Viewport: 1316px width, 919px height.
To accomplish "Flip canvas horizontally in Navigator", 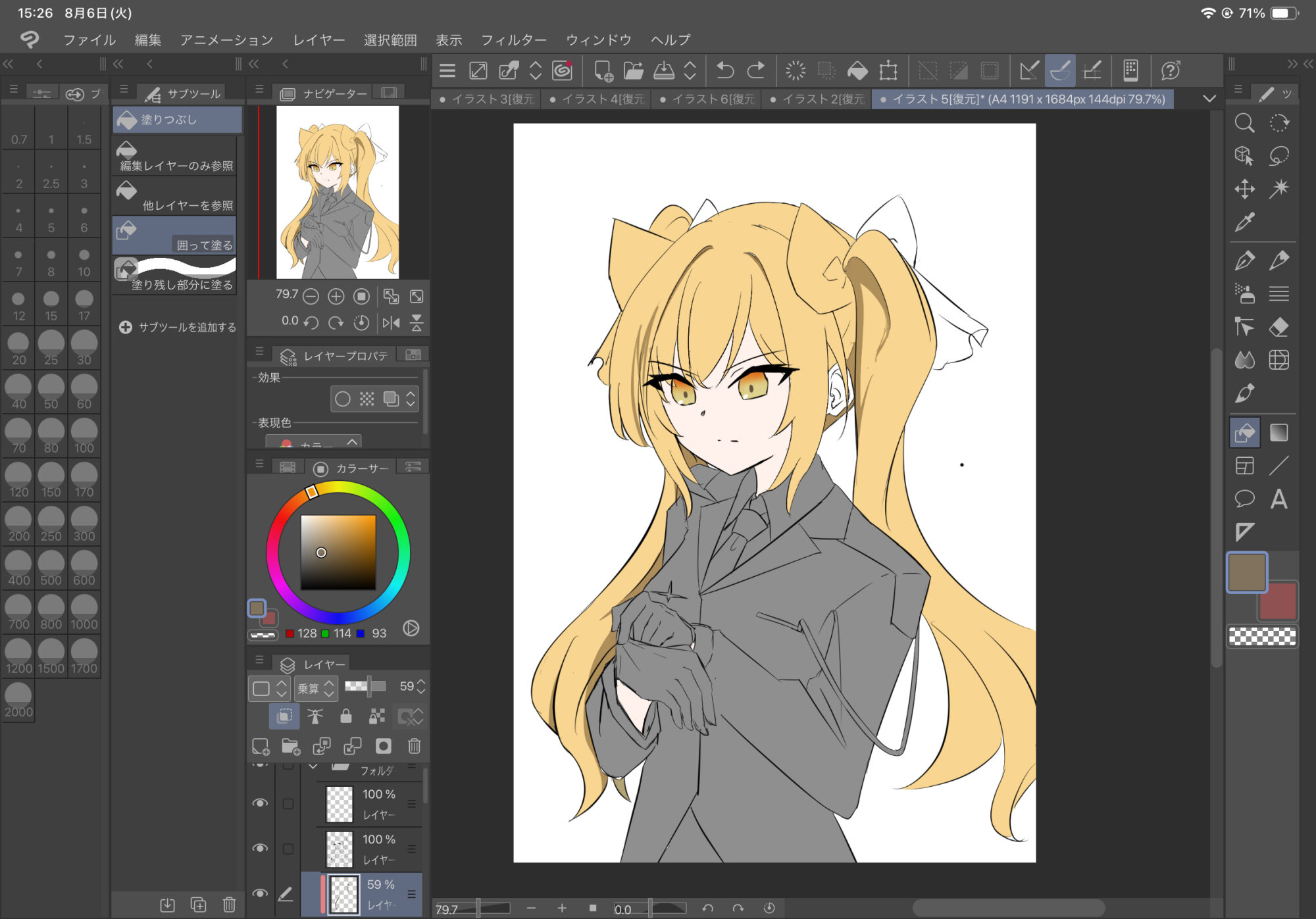I will tap(391, 322).
